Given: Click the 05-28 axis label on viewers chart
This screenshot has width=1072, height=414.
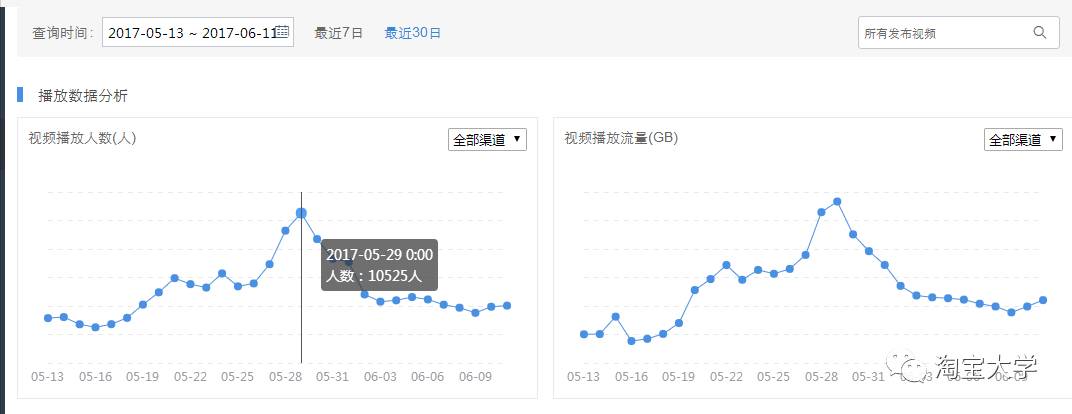Looking at the screenshot, I should point(285,376).
